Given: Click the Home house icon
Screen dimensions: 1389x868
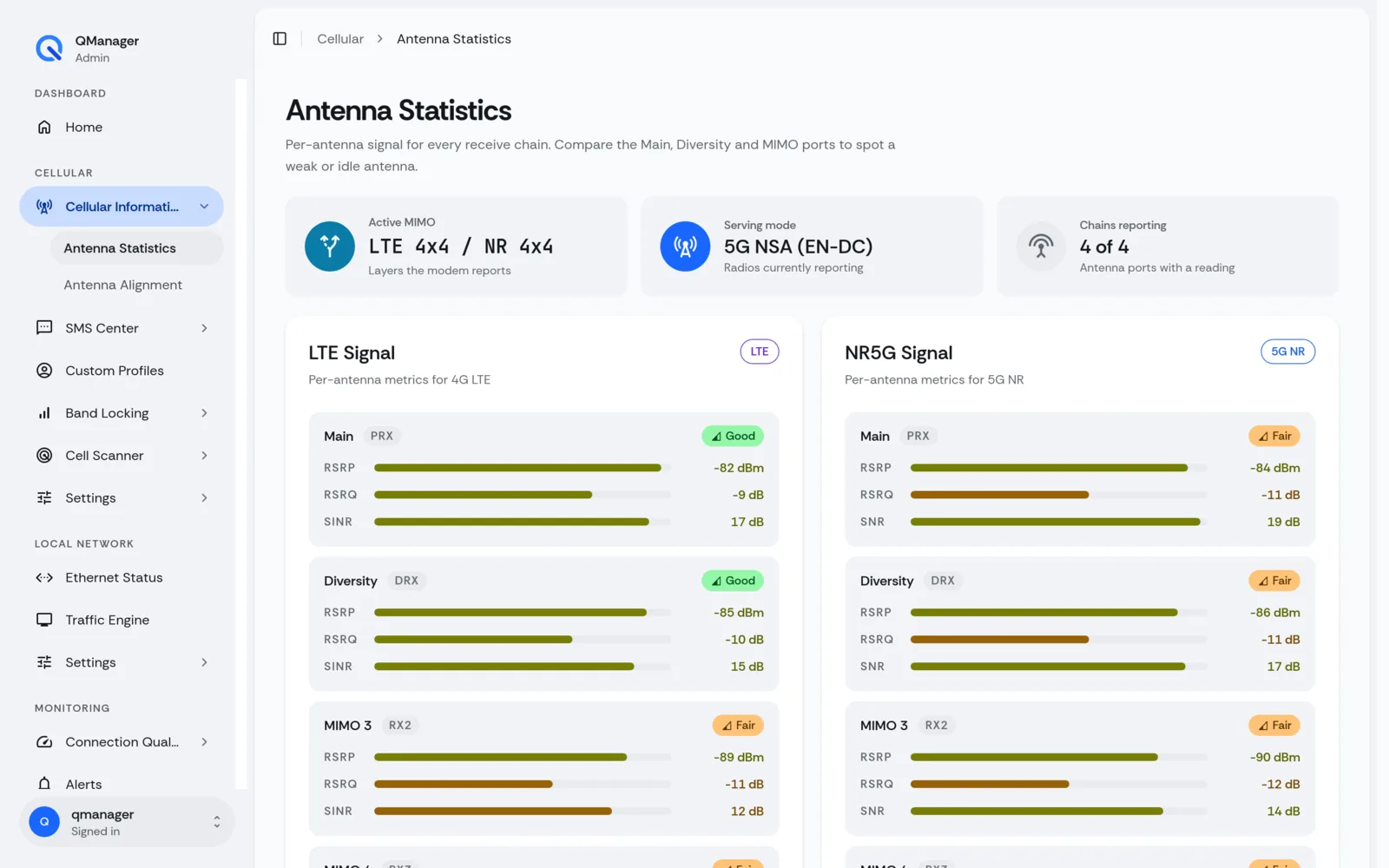Looking at the screenshot, I should click(44, 127).
